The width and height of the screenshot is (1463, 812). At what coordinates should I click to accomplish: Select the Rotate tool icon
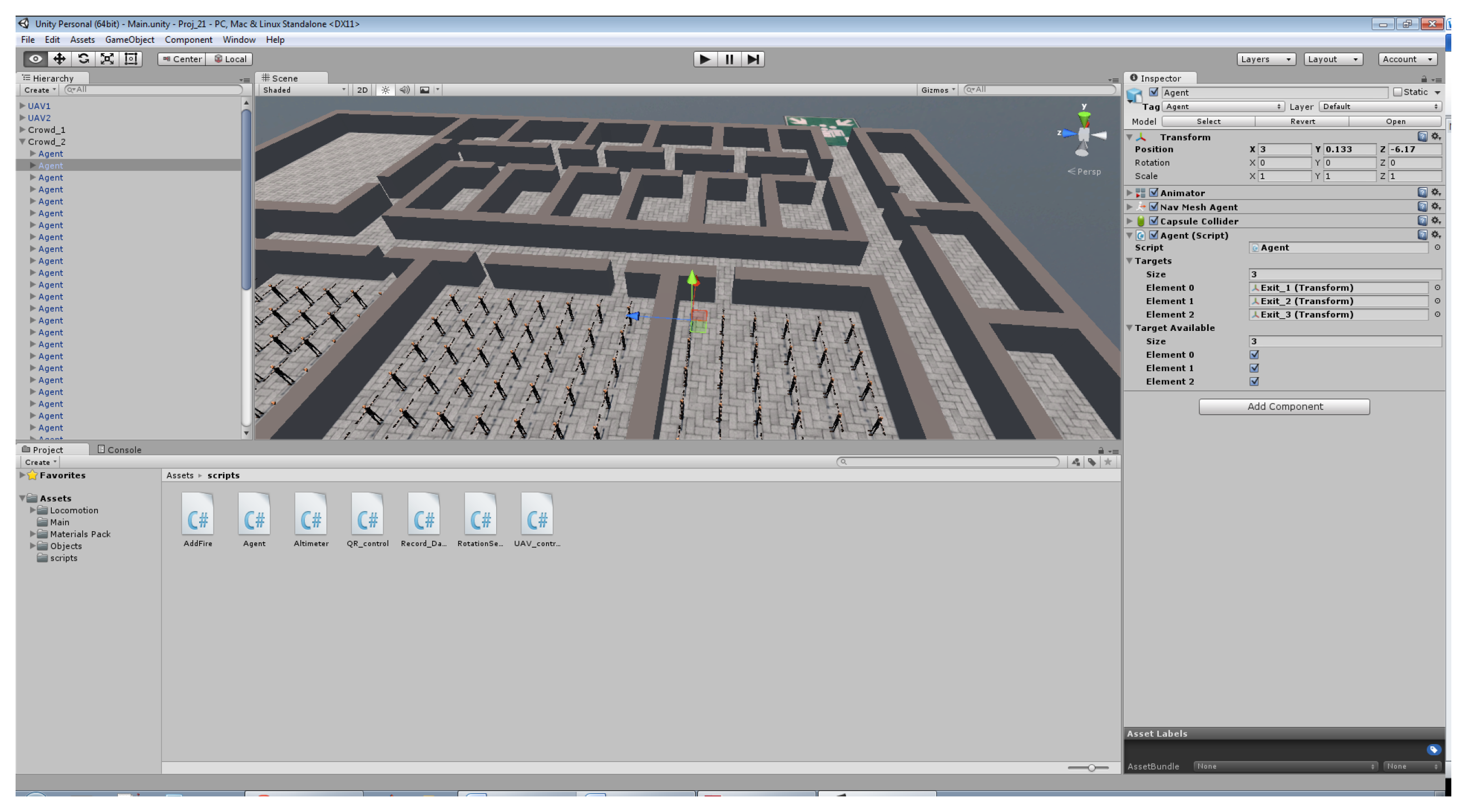83,59
